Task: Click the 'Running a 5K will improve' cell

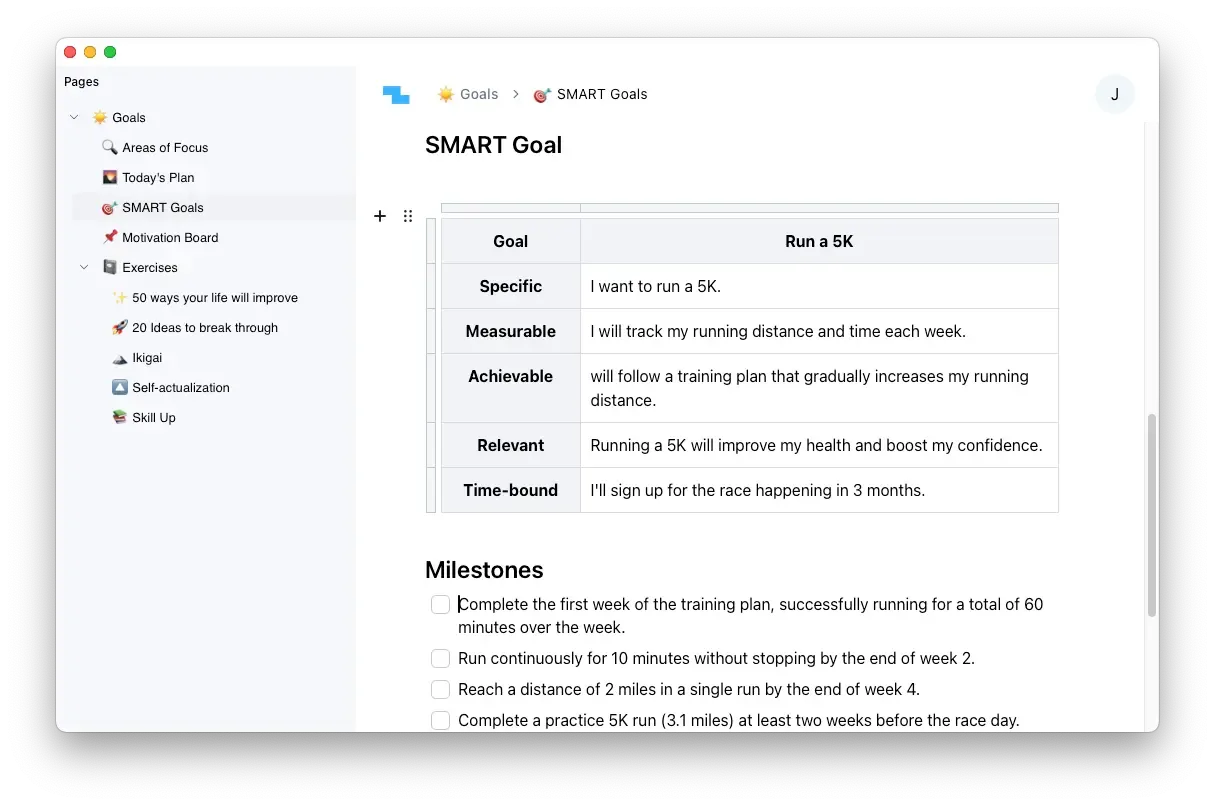Action: (x=819, y=445)
